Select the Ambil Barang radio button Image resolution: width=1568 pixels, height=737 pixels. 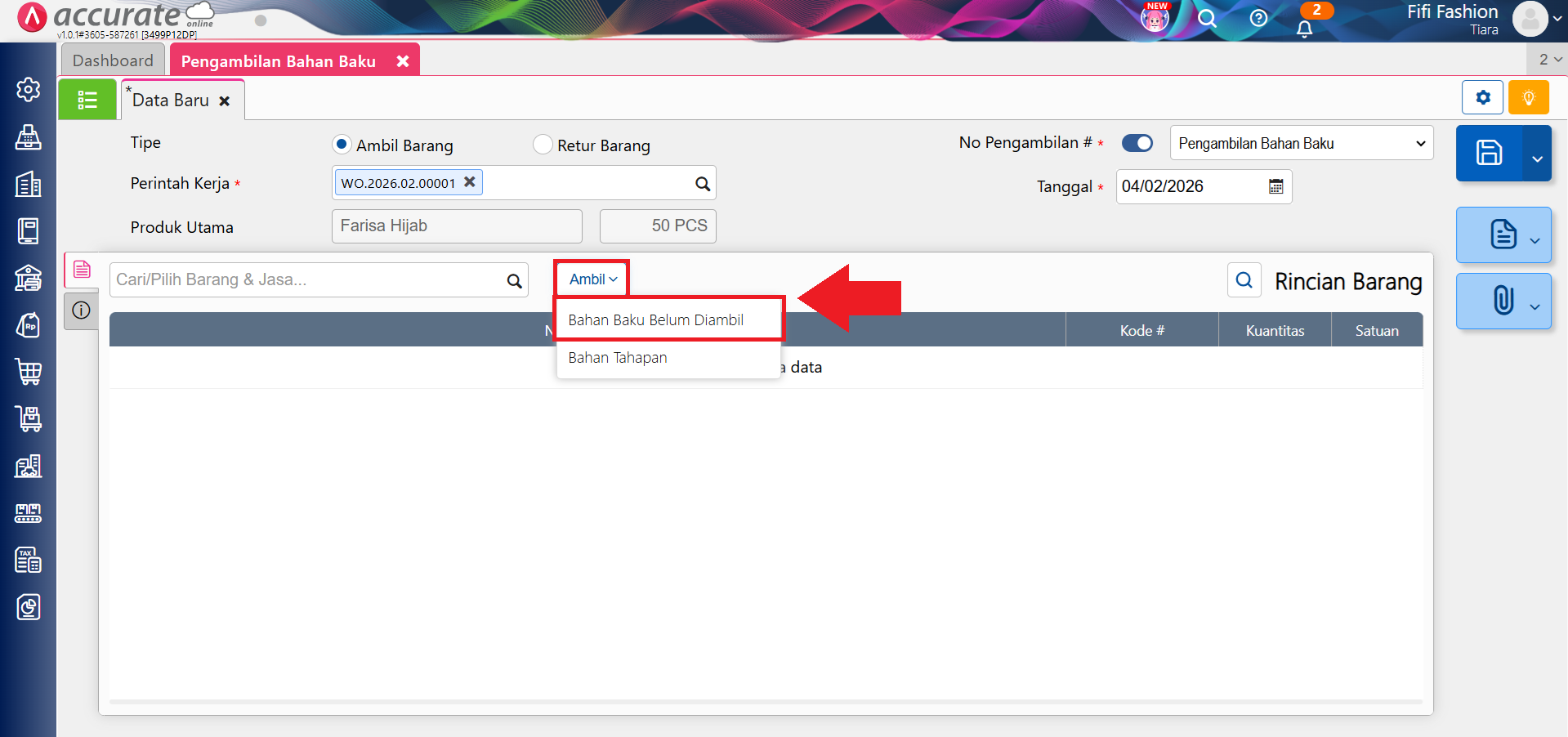[x=342, y=145]
